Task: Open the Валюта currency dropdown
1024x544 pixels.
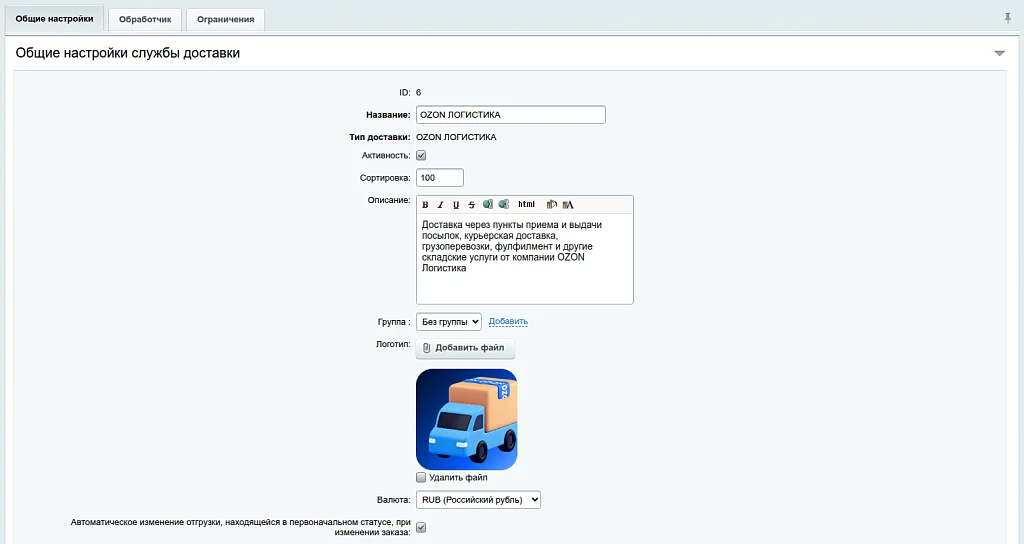Action: 478,500
